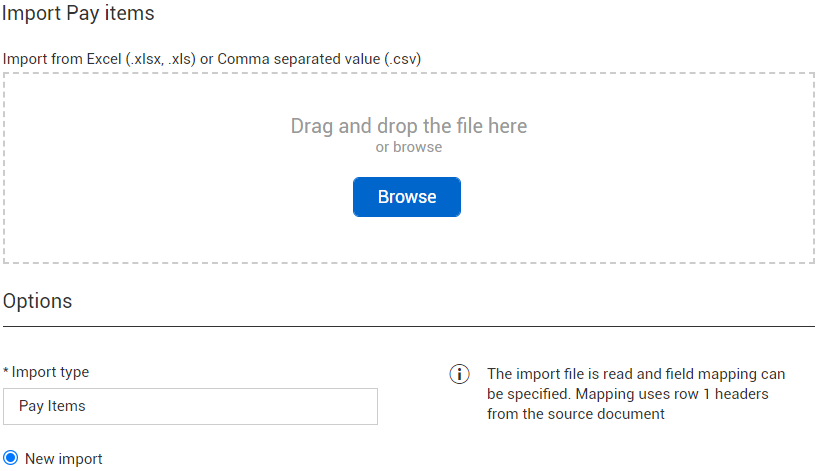Click the blue Browse button

coord(406,197)
